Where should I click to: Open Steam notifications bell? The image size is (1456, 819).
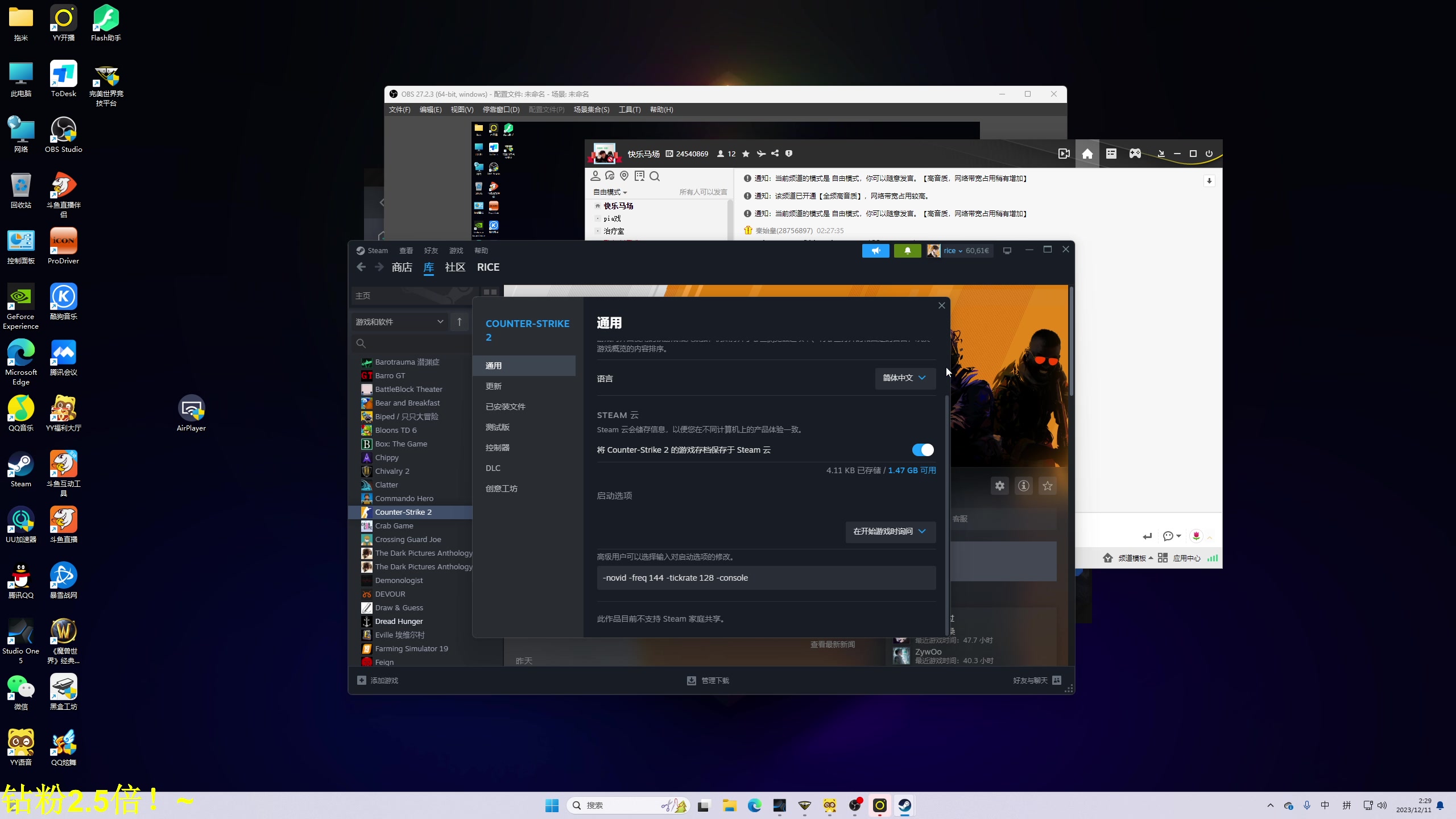click(x=907, y=251)
